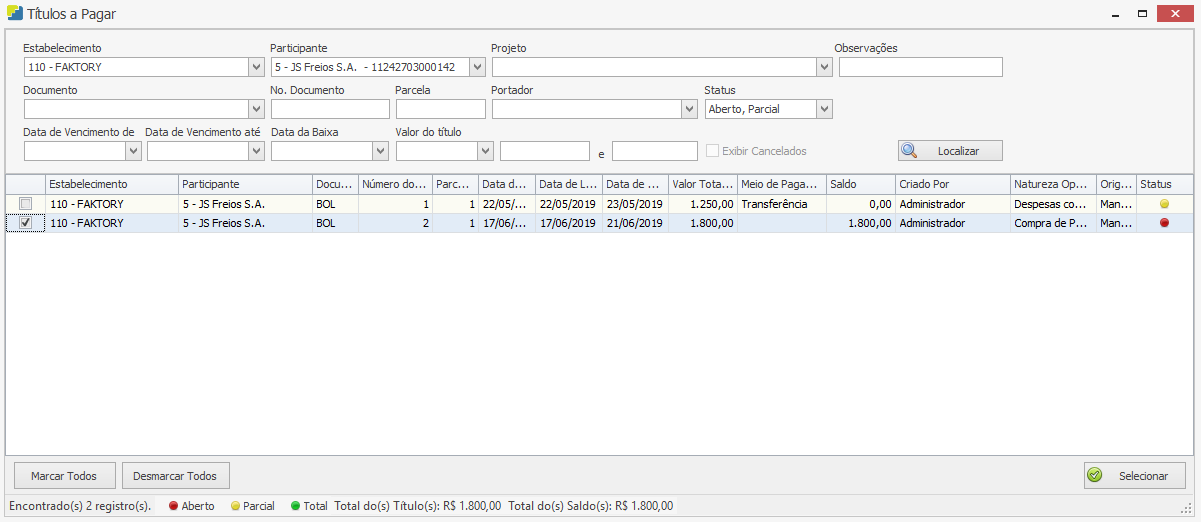This screenshot has width=1201, height=522.
Task: Click the yellow Parcial legend dot
Action: click(235, 506)
